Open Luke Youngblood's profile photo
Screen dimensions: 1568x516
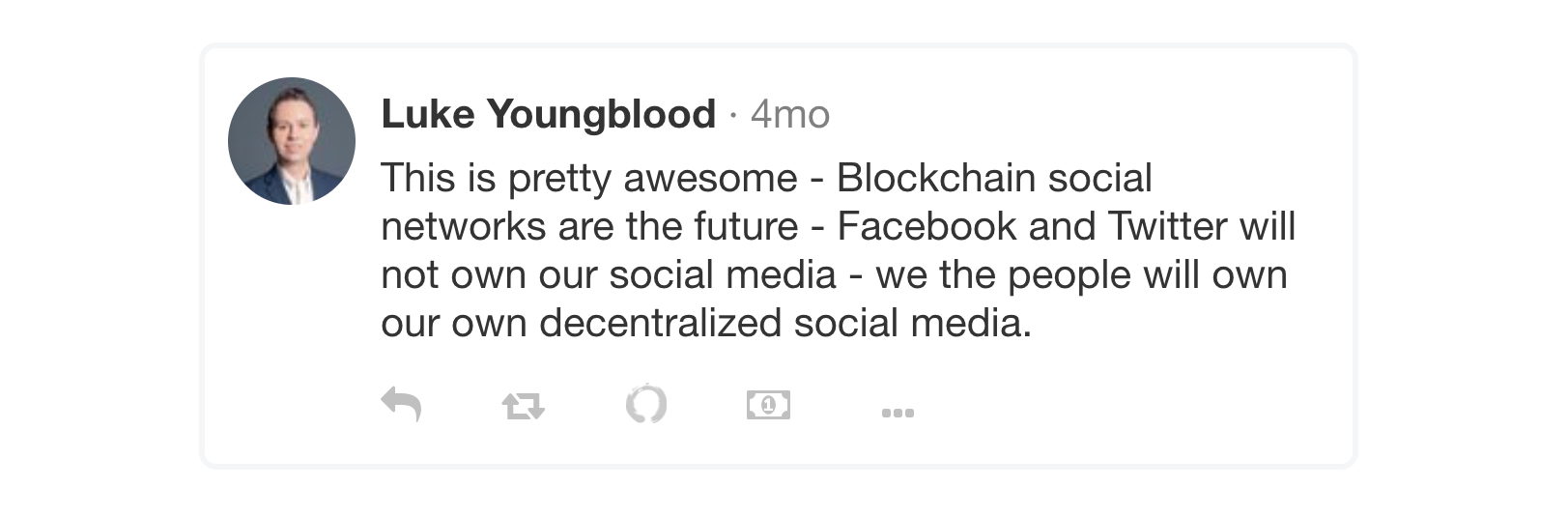(292, 141)
